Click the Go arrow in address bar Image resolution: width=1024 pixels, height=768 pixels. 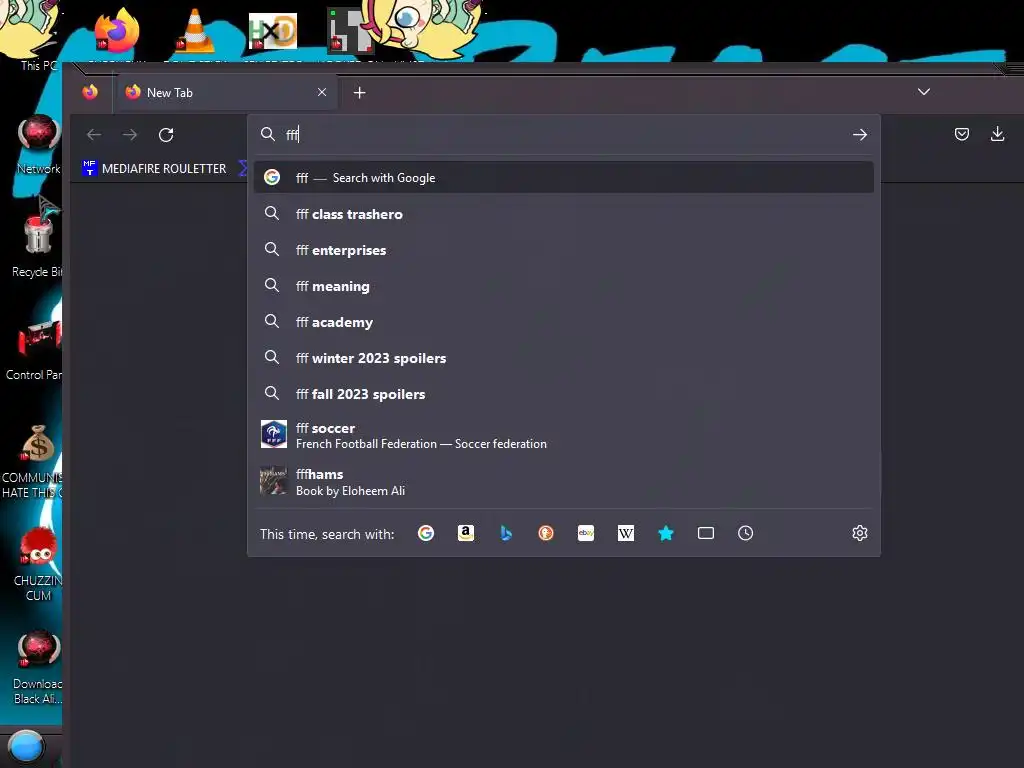click(859, 135)
